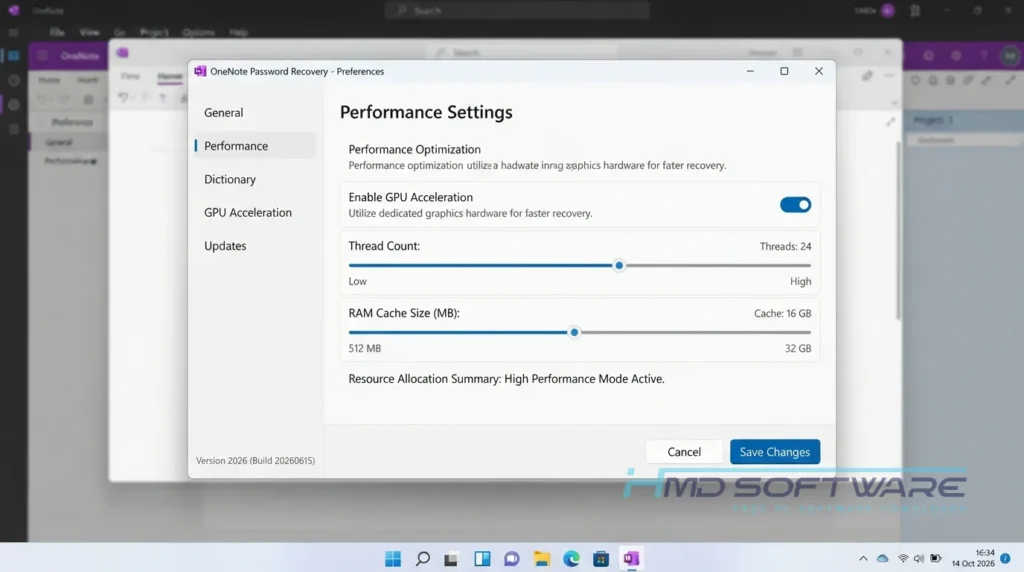Open Chat app from the taskbar
This screenshot has height=572, width=1024.
511,558
